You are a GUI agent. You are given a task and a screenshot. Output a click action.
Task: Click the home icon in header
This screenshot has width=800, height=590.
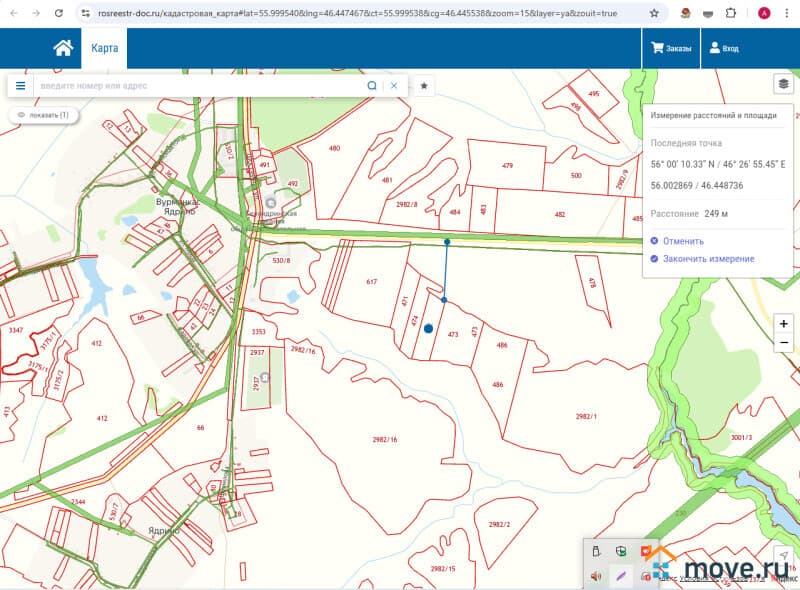pos(63,48)
